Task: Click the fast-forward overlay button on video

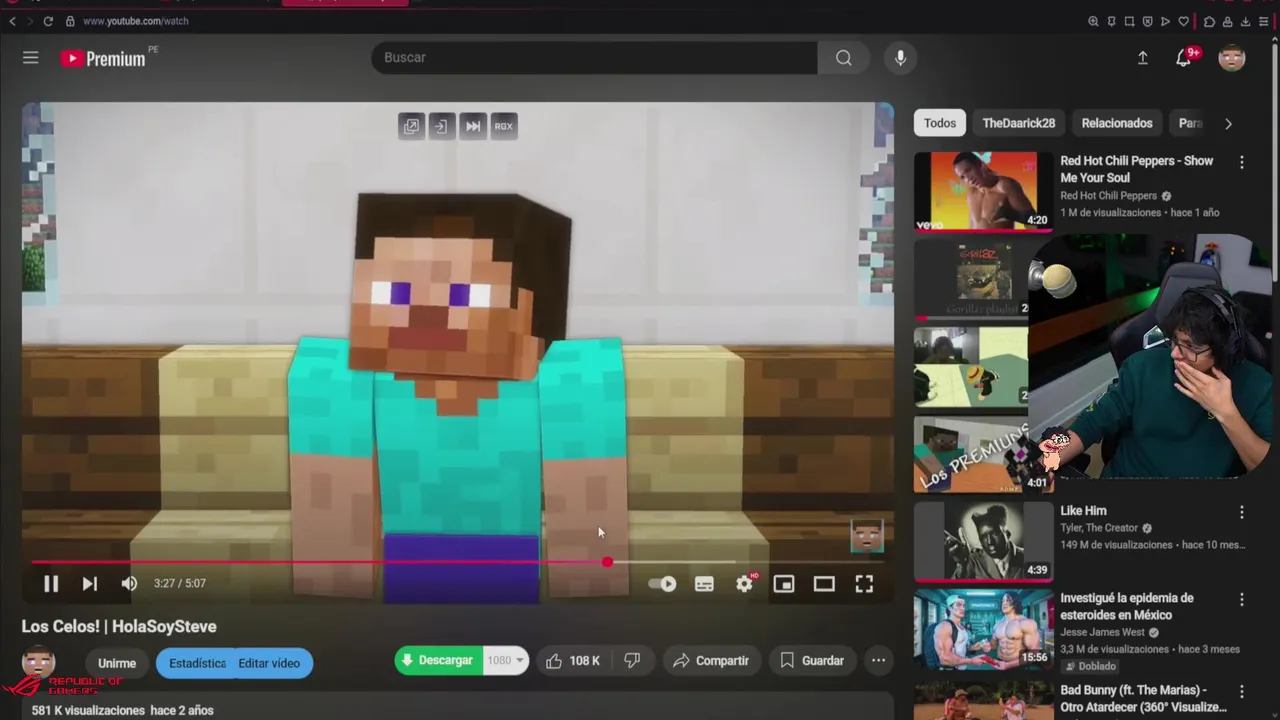Action: coord(473,126)
